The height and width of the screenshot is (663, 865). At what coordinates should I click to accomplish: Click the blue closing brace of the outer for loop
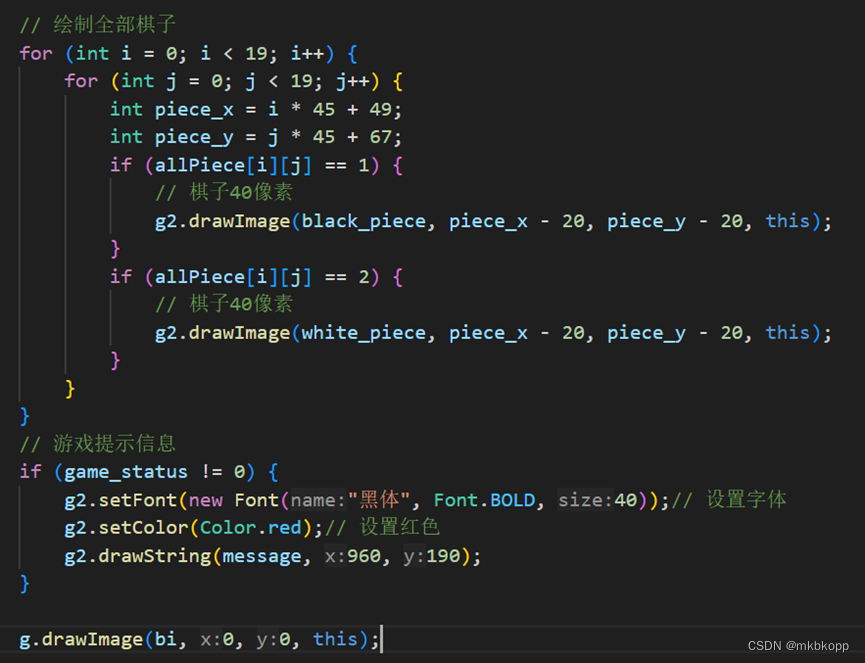pos(25,416)
